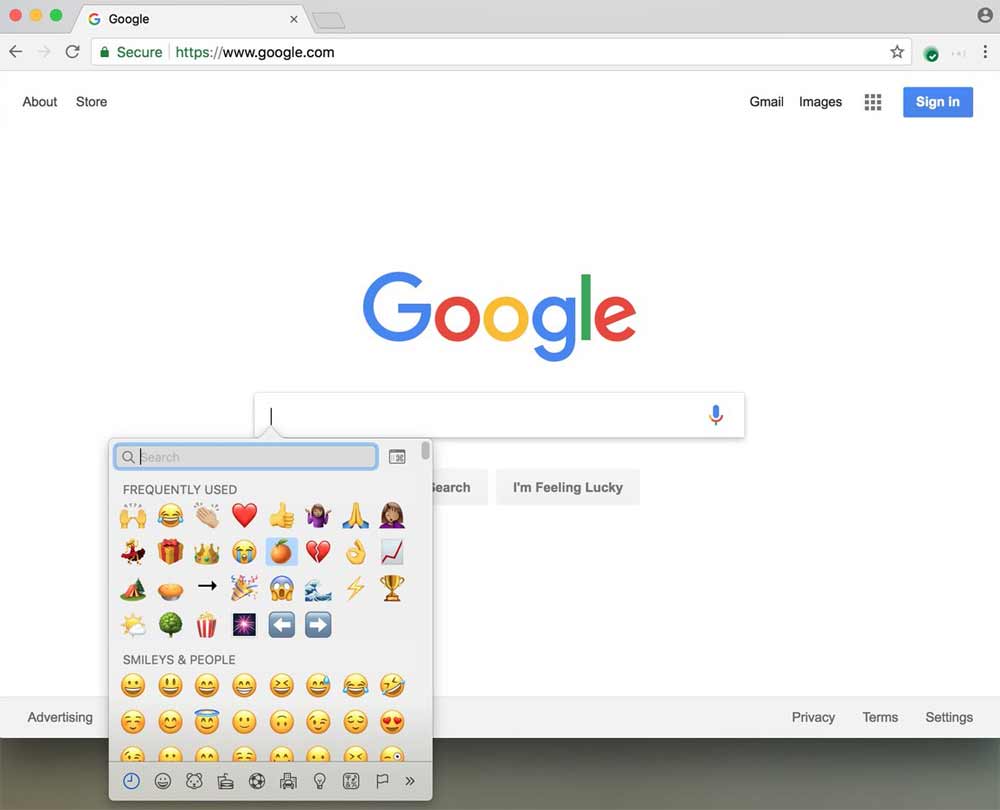Click I'm Feeling Lucky button
The height and width of the screenshot is (810, 1000).
click(x=568, y=487)
